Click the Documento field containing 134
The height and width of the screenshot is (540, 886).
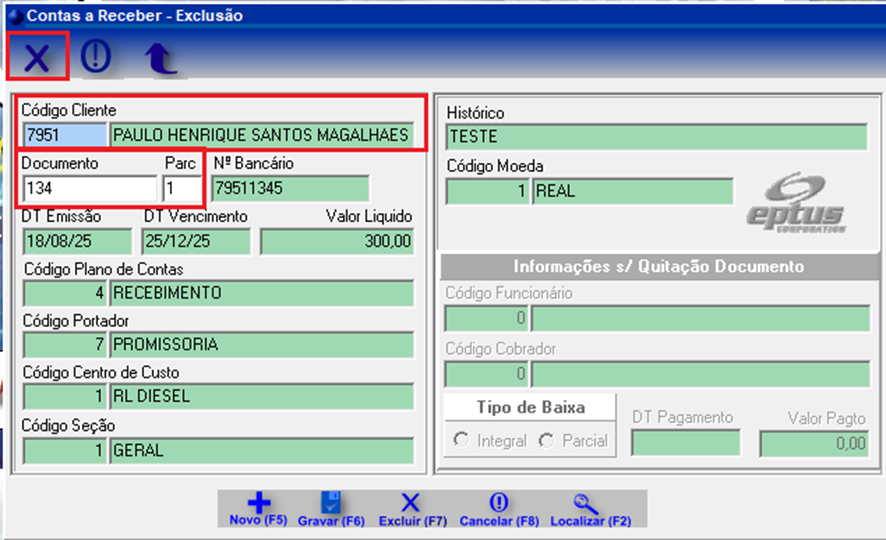coord(89,188)
